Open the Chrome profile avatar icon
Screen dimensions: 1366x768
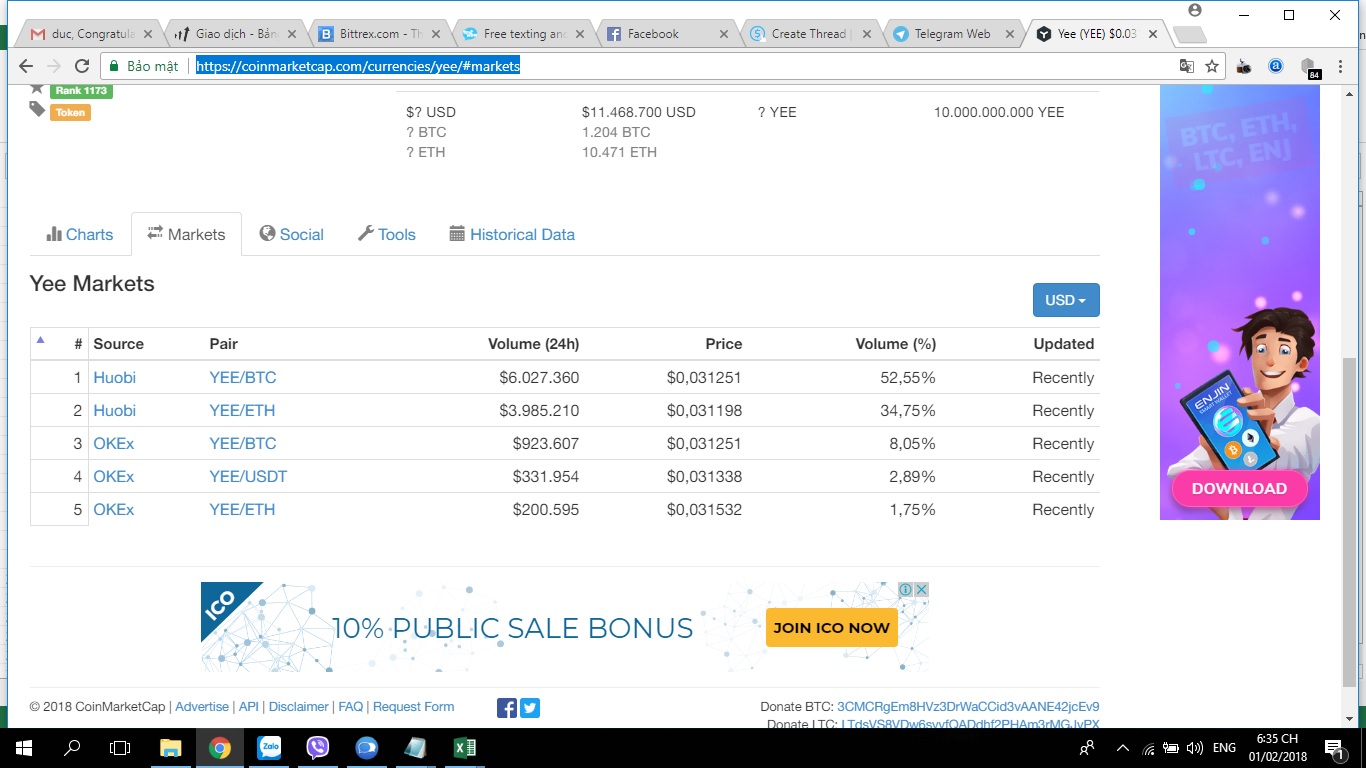(x=1194, y=10)
